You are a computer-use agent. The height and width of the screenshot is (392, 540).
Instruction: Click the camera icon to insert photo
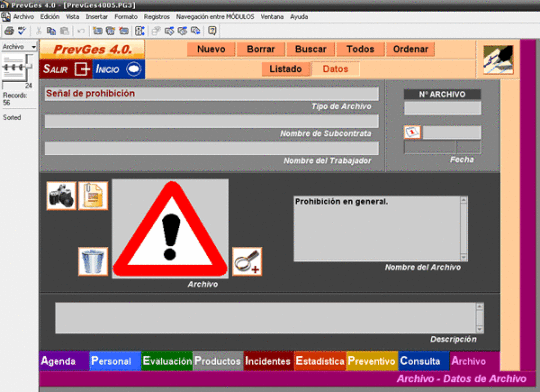click(61, 196)
